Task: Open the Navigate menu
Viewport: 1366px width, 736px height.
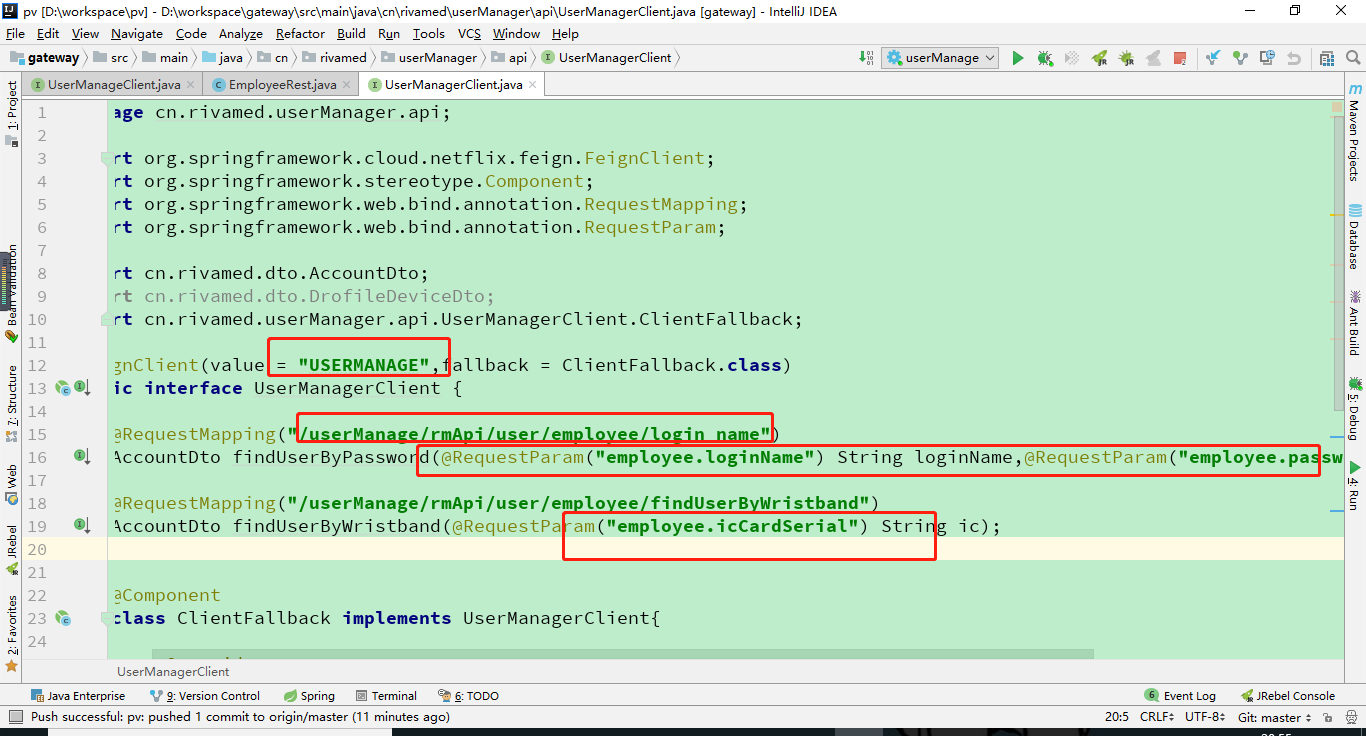Action: click(137, 34)
